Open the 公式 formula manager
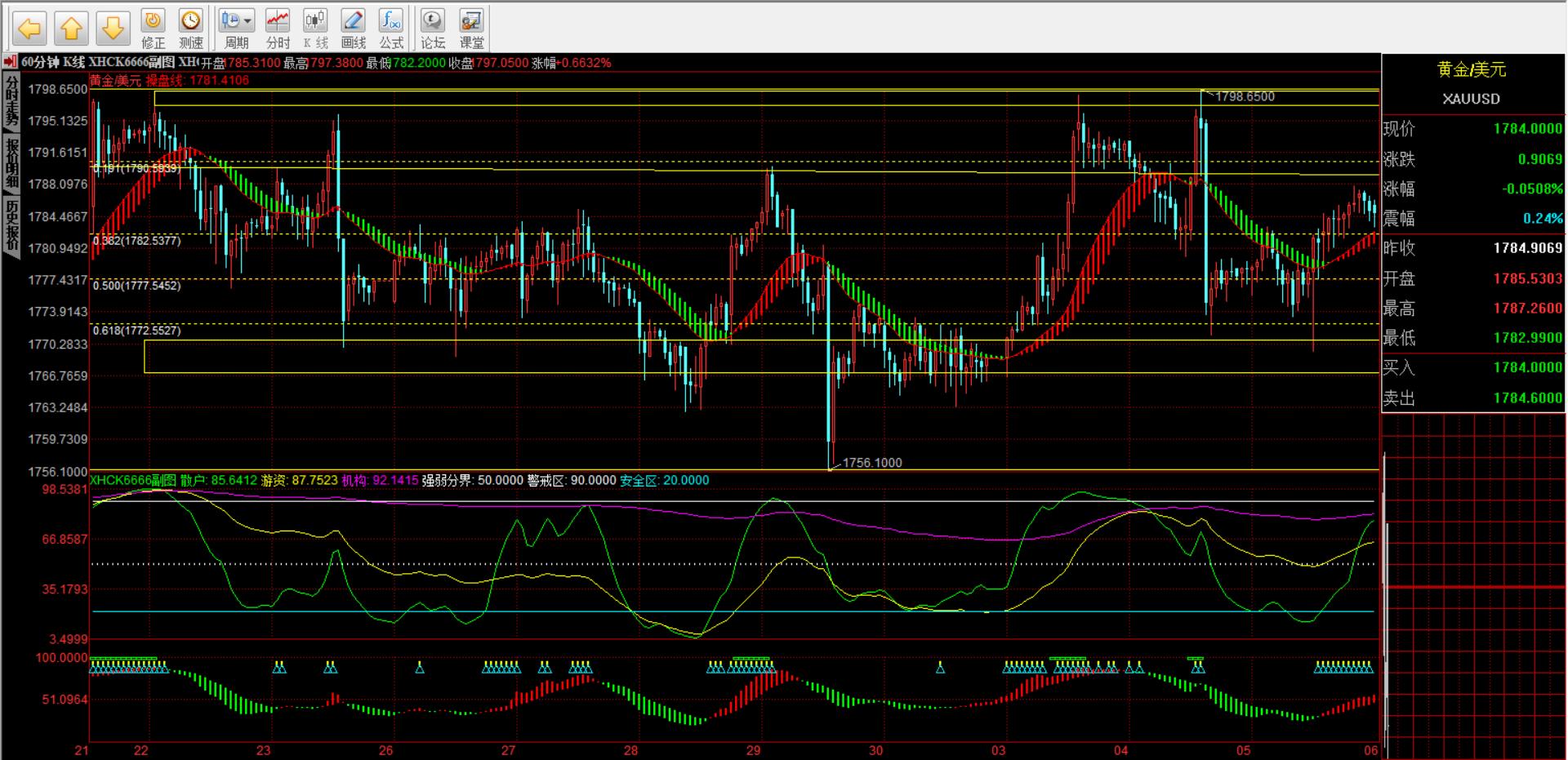This screenshot has width=1568, height=760. tap(391, 29)
